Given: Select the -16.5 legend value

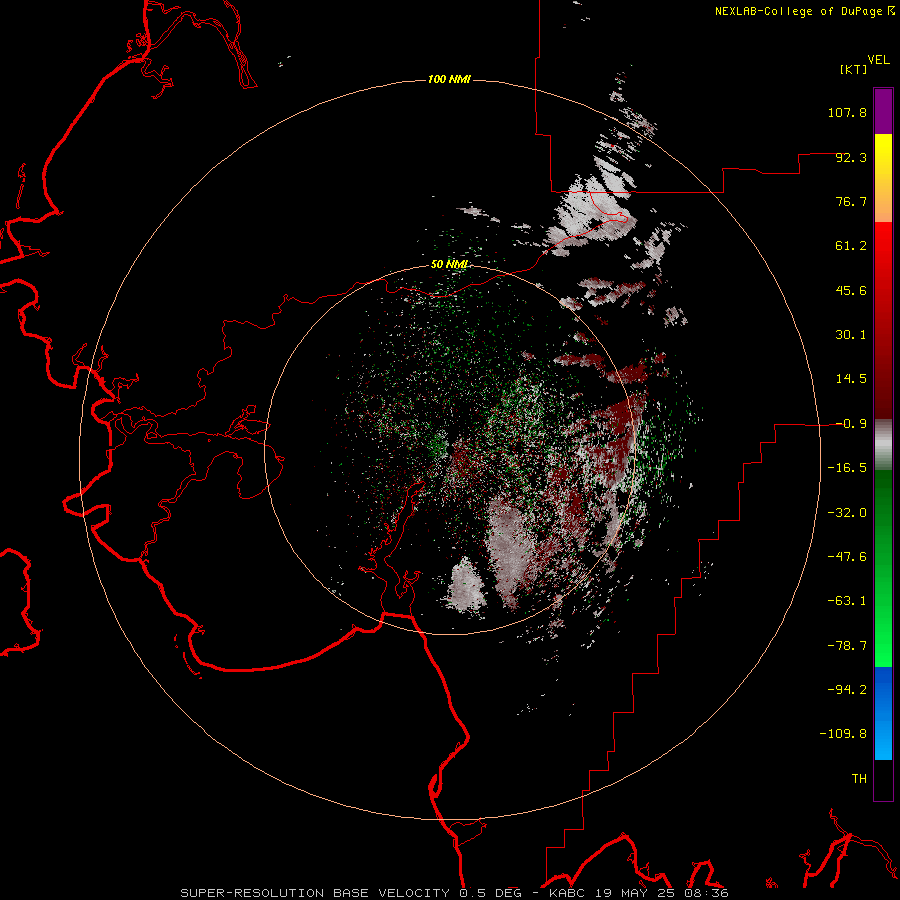Looking at the screenshot, I should pos(847,468).
